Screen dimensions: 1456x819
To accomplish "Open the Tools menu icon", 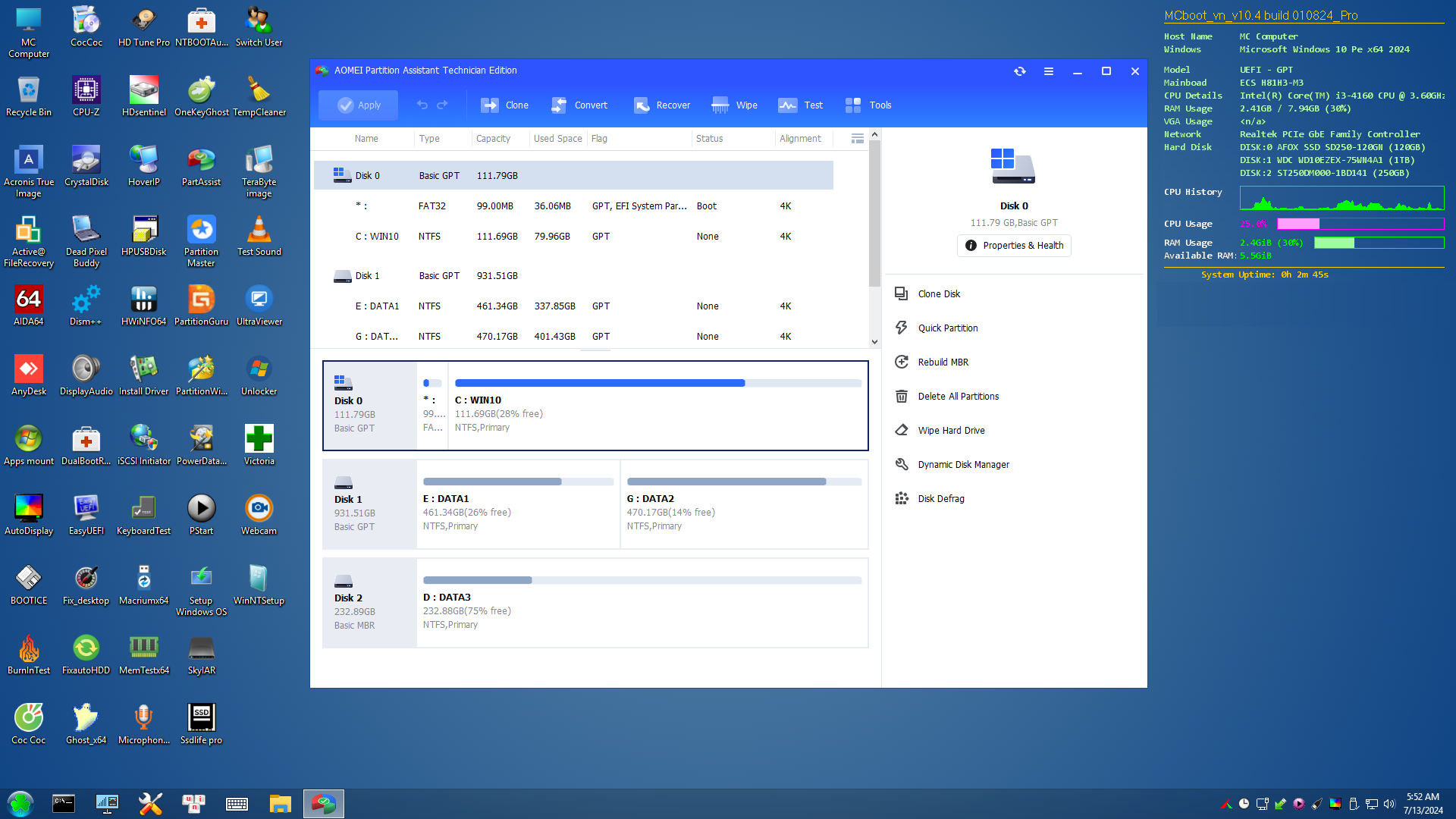I will click(853, 105).
